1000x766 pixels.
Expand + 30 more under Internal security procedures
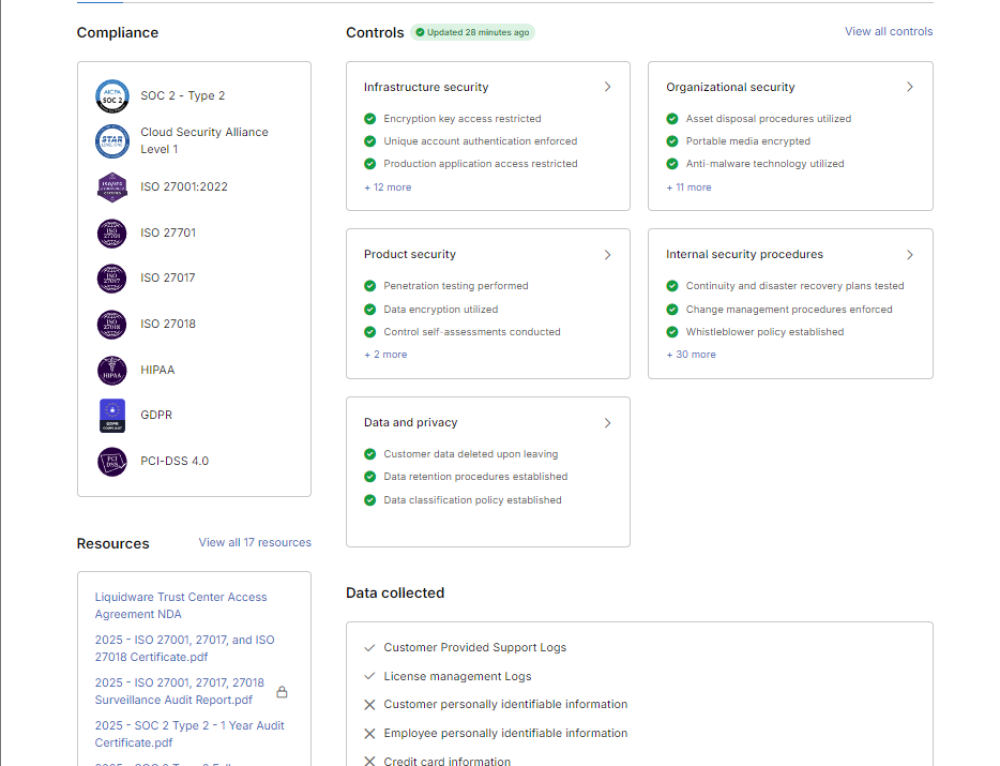click(689, 354)
